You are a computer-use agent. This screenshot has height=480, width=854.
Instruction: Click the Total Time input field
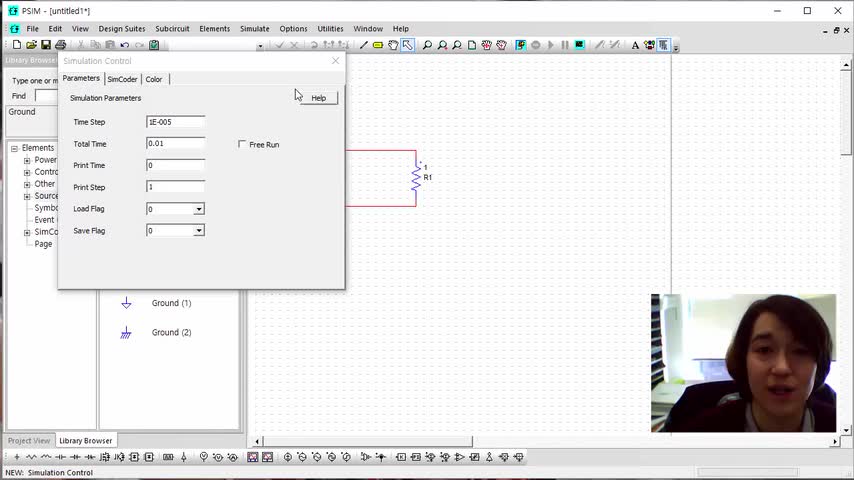click(x=175, y=143)
